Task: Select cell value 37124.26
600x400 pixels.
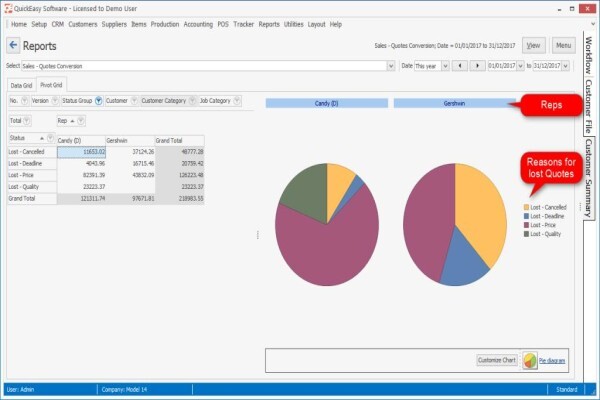Action: (x=130, y=152)
